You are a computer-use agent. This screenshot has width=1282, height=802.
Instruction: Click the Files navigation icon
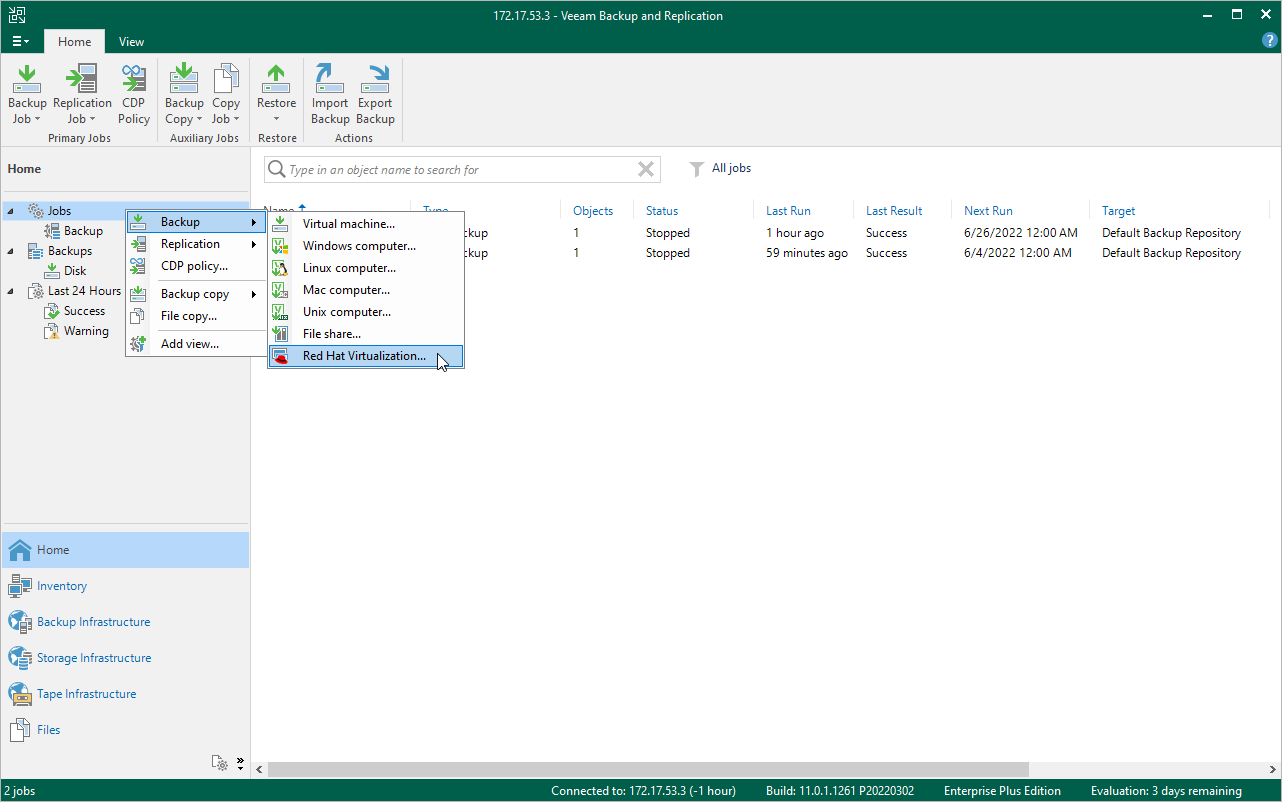tap(20, 730)
